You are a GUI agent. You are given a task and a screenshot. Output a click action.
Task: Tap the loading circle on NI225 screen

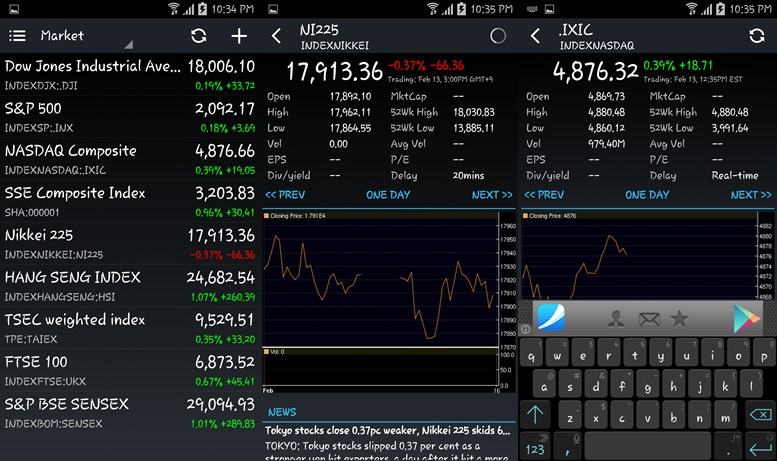(x=498, y=36)
